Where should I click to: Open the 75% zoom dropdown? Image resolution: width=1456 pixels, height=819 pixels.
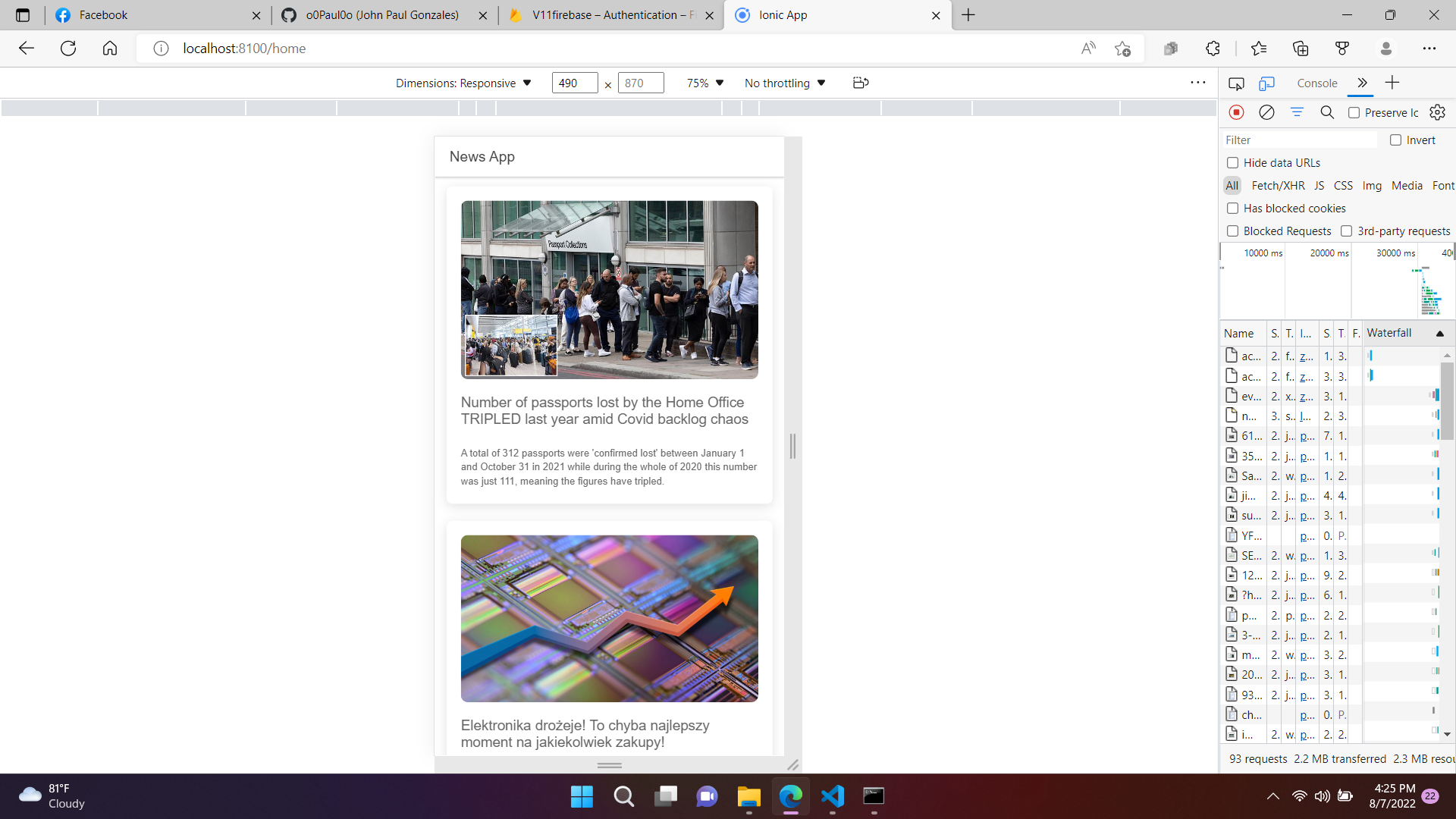point(705,83)
